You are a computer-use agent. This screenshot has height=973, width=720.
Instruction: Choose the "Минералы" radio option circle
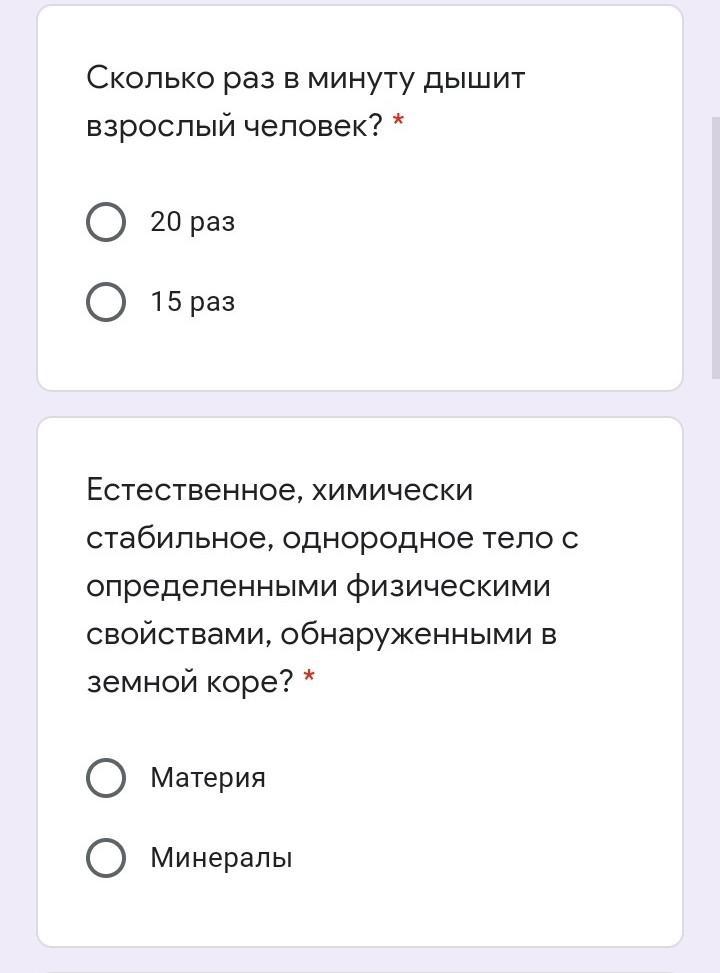coord(106,858)
